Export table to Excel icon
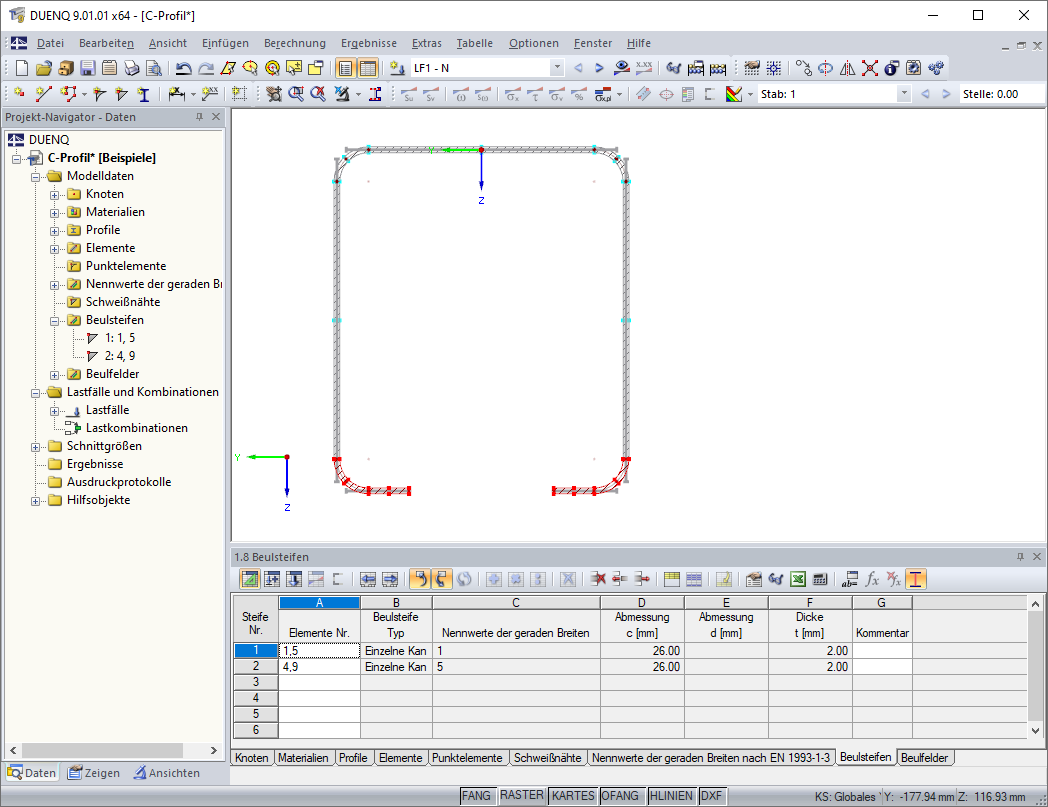Viewport: 1048px width, 807px height. pos(798,579)
